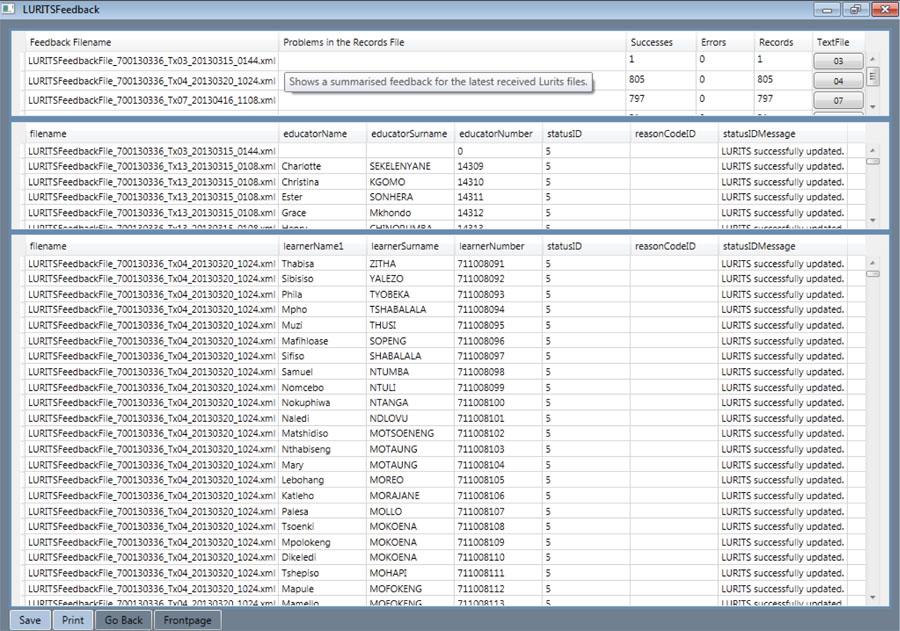Navigate to the Frontpage
This screenshot has height=631, width=900.
click(186, 620)
